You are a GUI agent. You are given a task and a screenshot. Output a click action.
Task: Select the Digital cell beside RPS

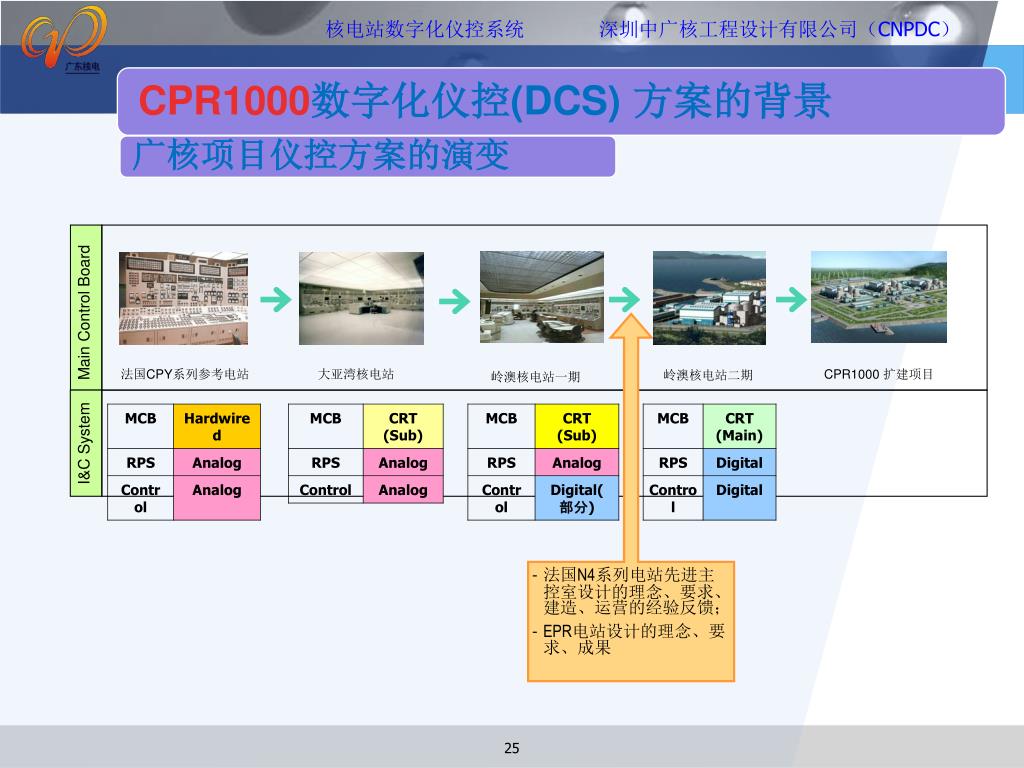click(x=739, y=462)
